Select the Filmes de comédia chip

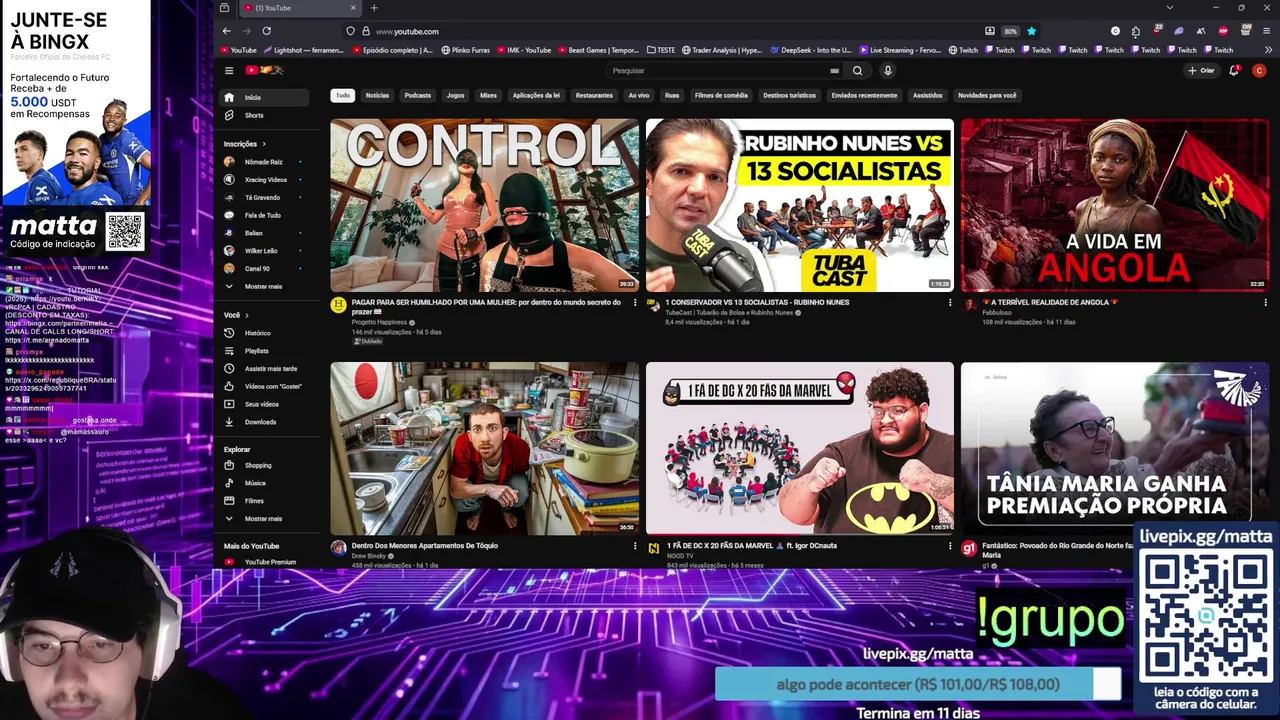[721, 95]
